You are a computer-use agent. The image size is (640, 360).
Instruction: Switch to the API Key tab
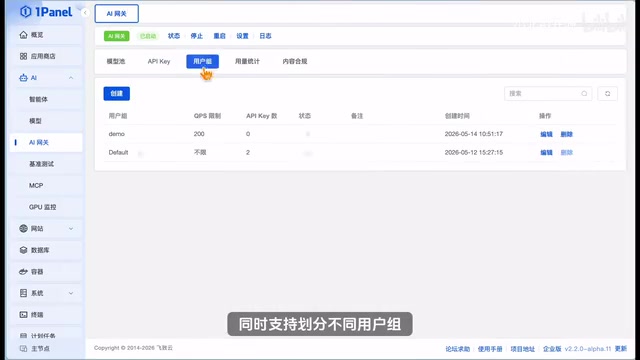[x=159, y=61]
